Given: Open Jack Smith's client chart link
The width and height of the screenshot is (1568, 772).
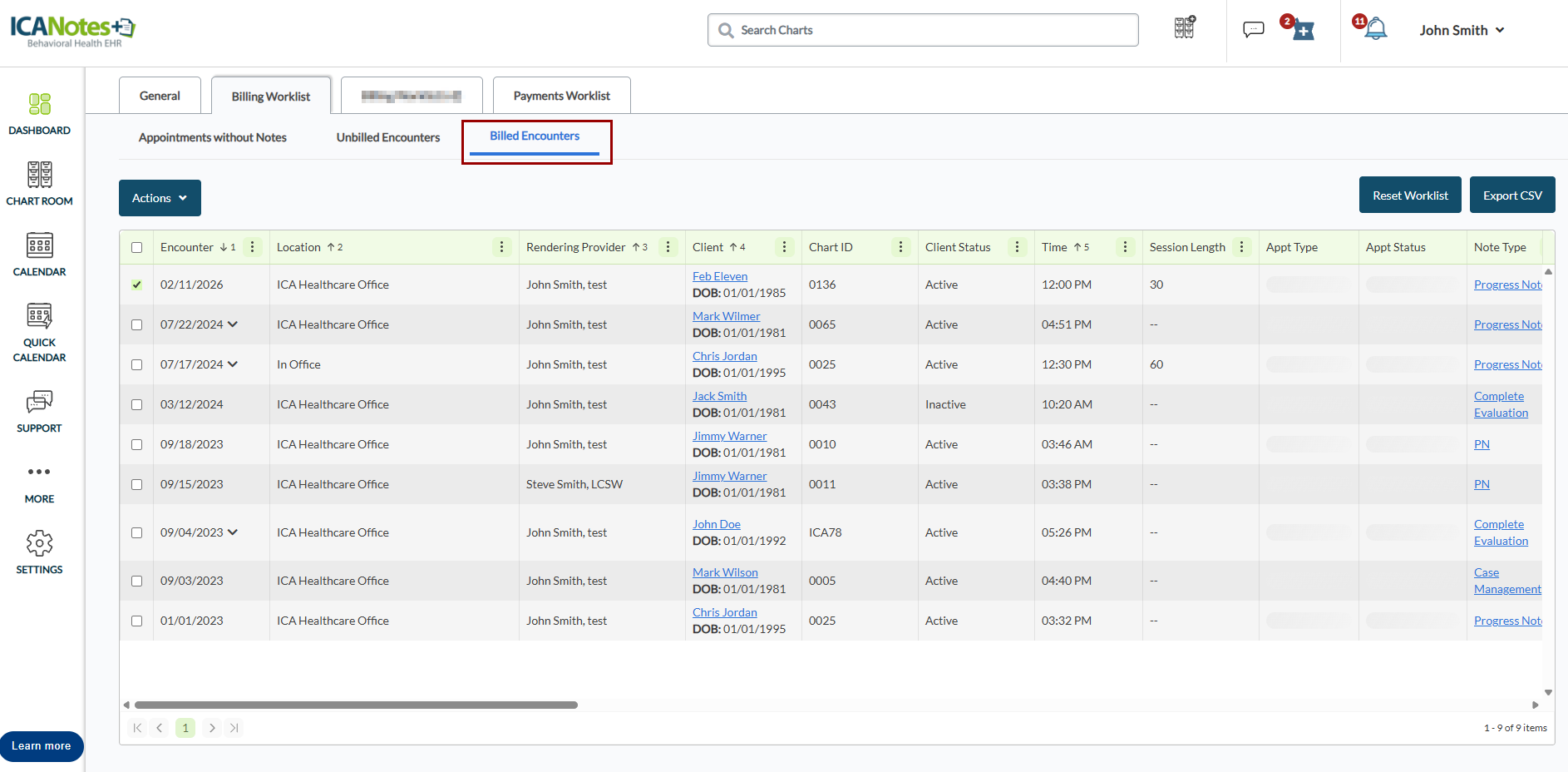Looking at the screenshot, I should pos(719,396).
